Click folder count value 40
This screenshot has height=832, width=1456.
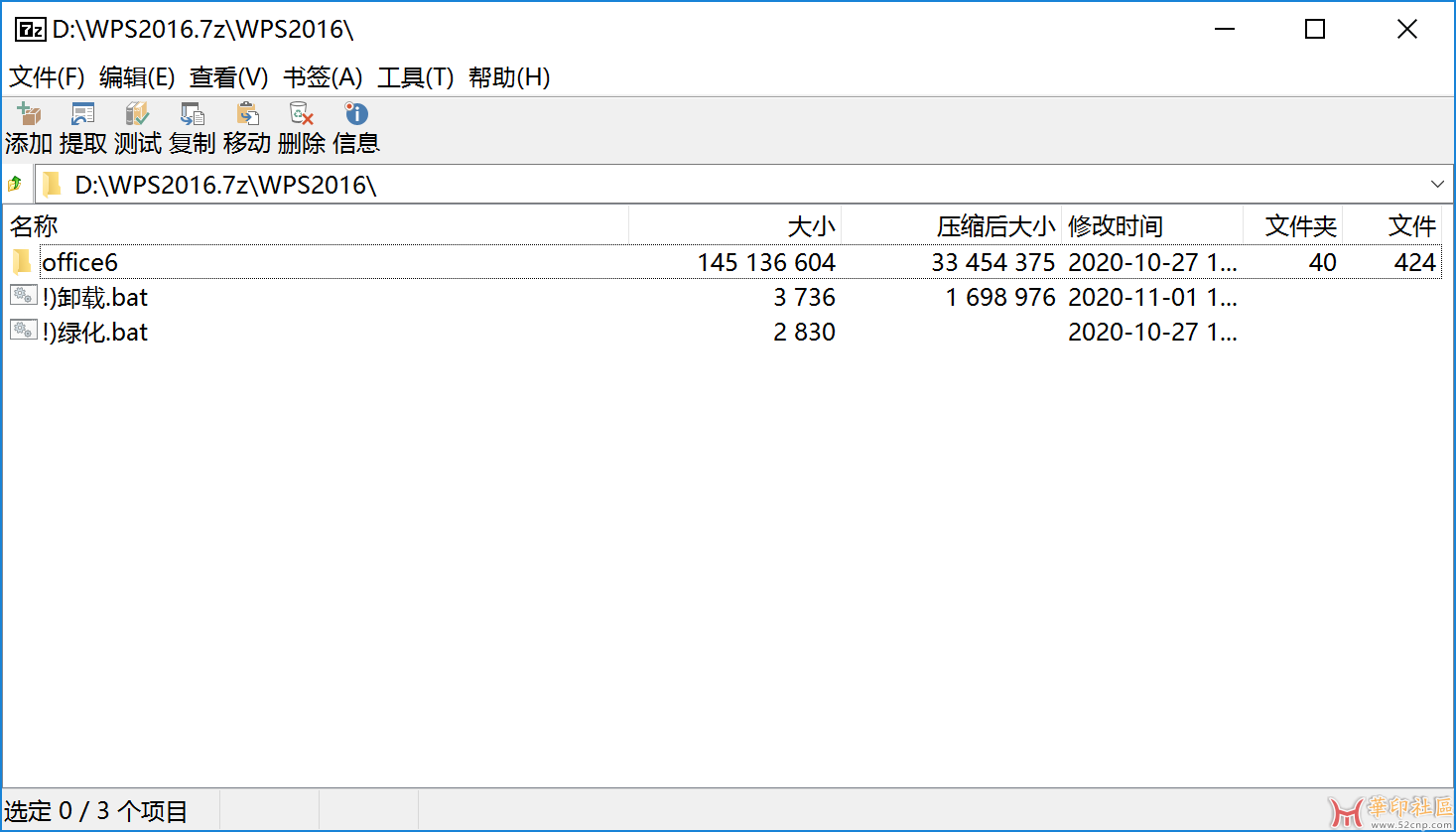(1322, 262)
